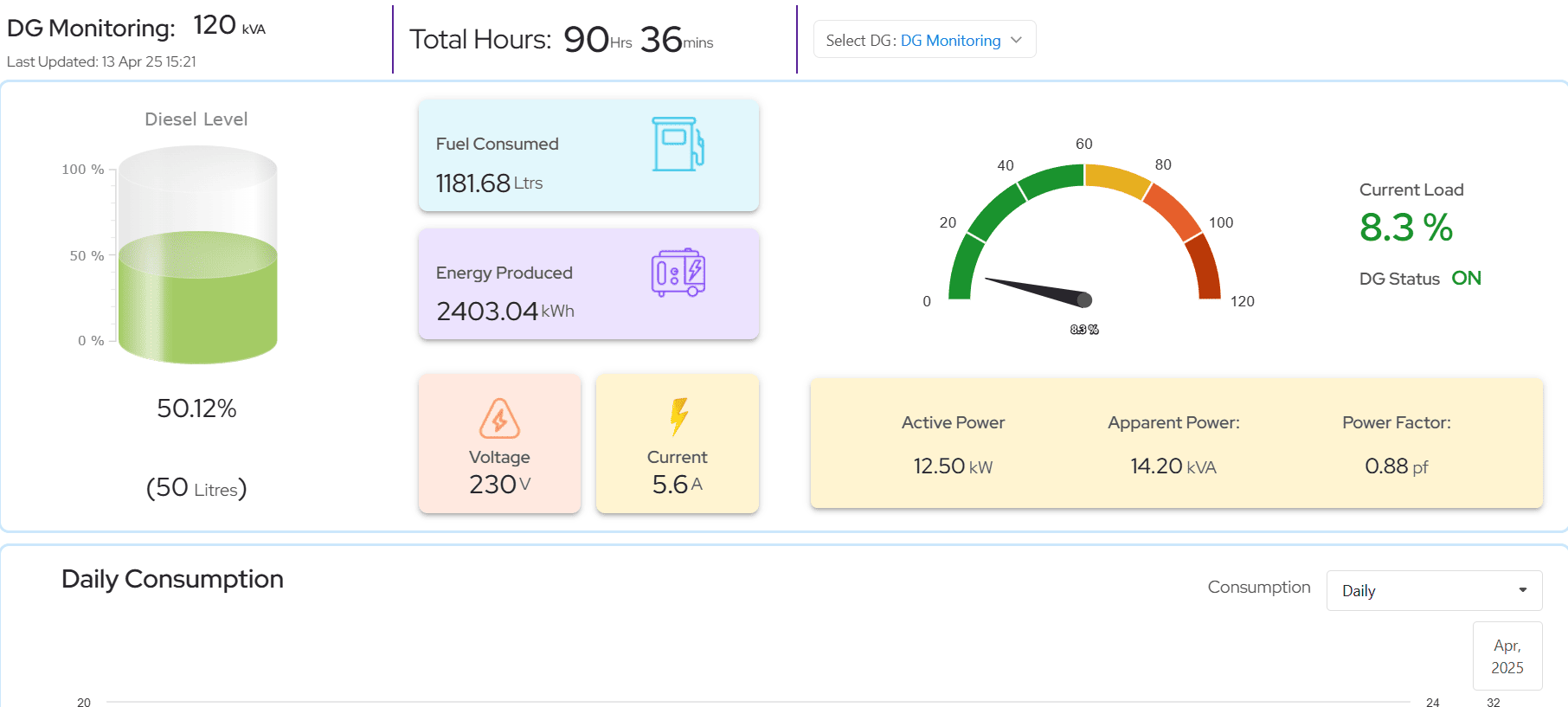1568x707 pixels.
Task: Click the fuel pump icon
Action: click(x=678, y=144)
